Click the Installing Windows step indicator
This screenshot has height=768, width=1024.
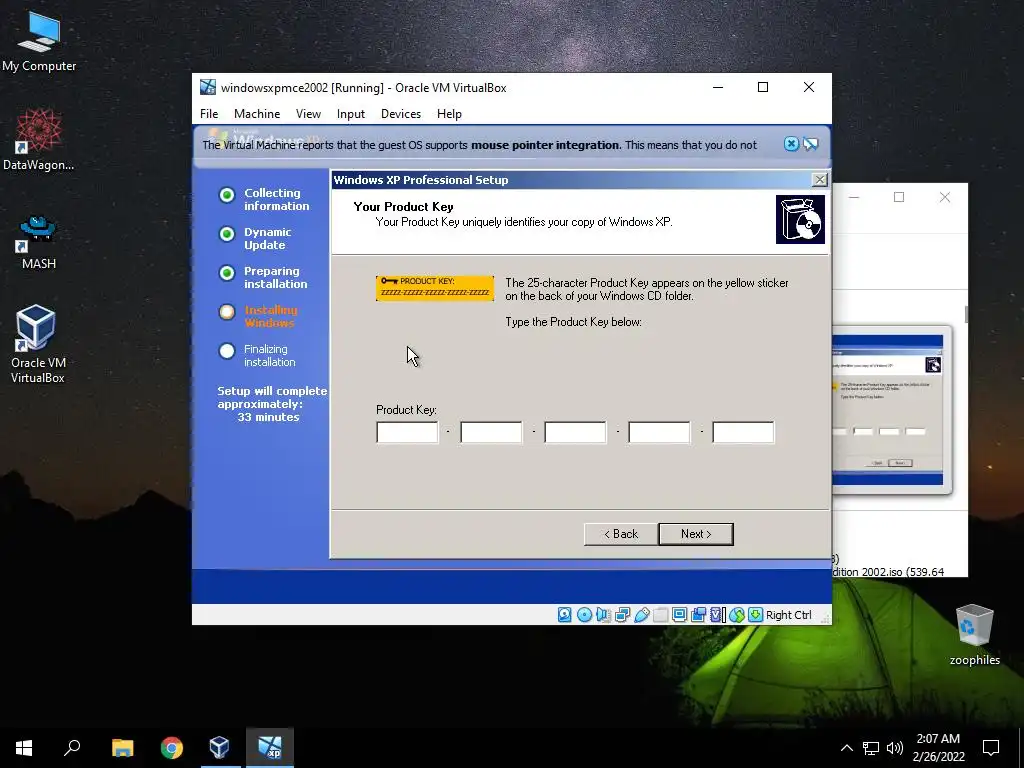click(227, 312)
